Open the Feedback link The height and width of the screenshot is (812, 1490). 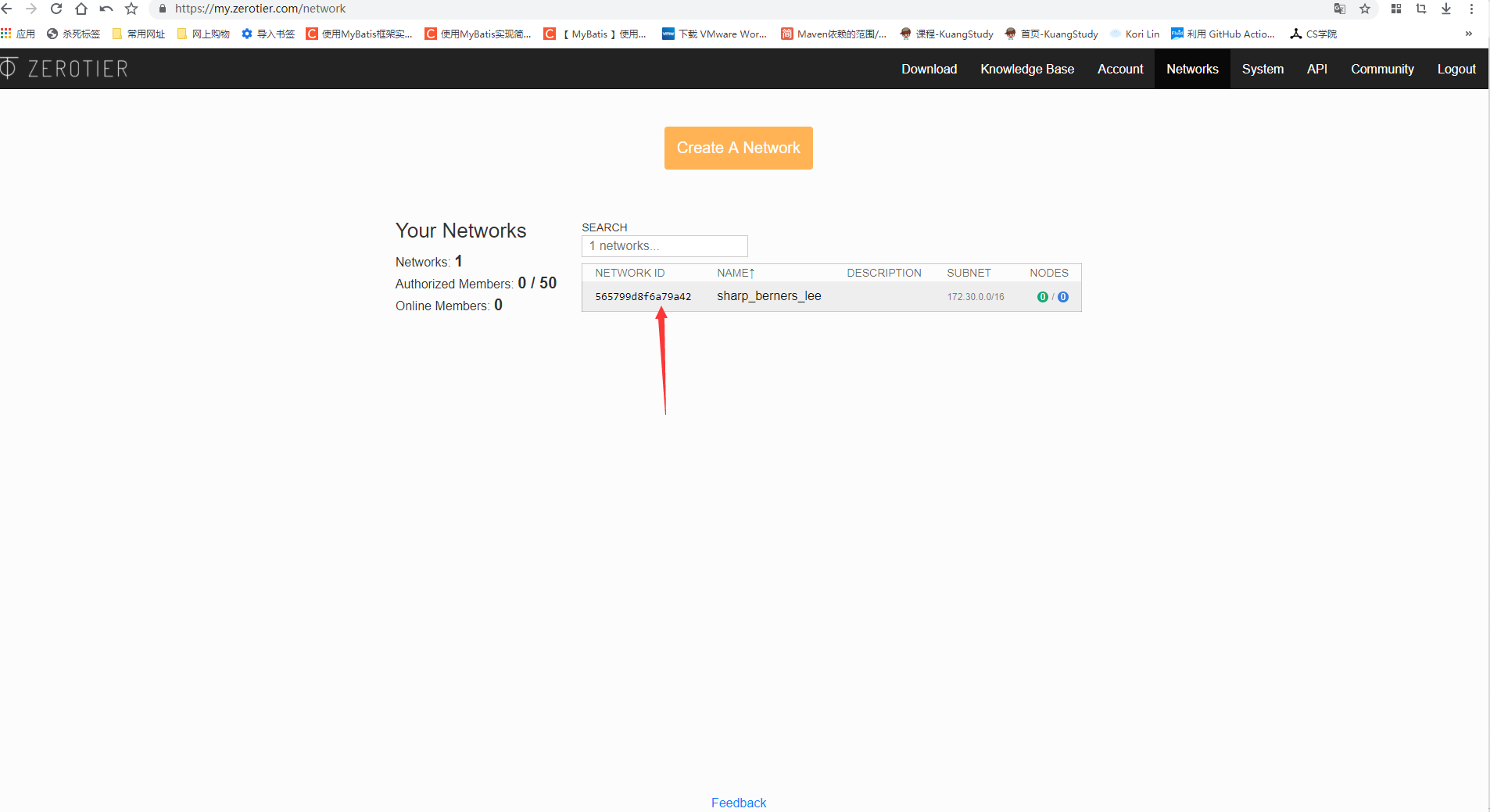coord(739,803)
